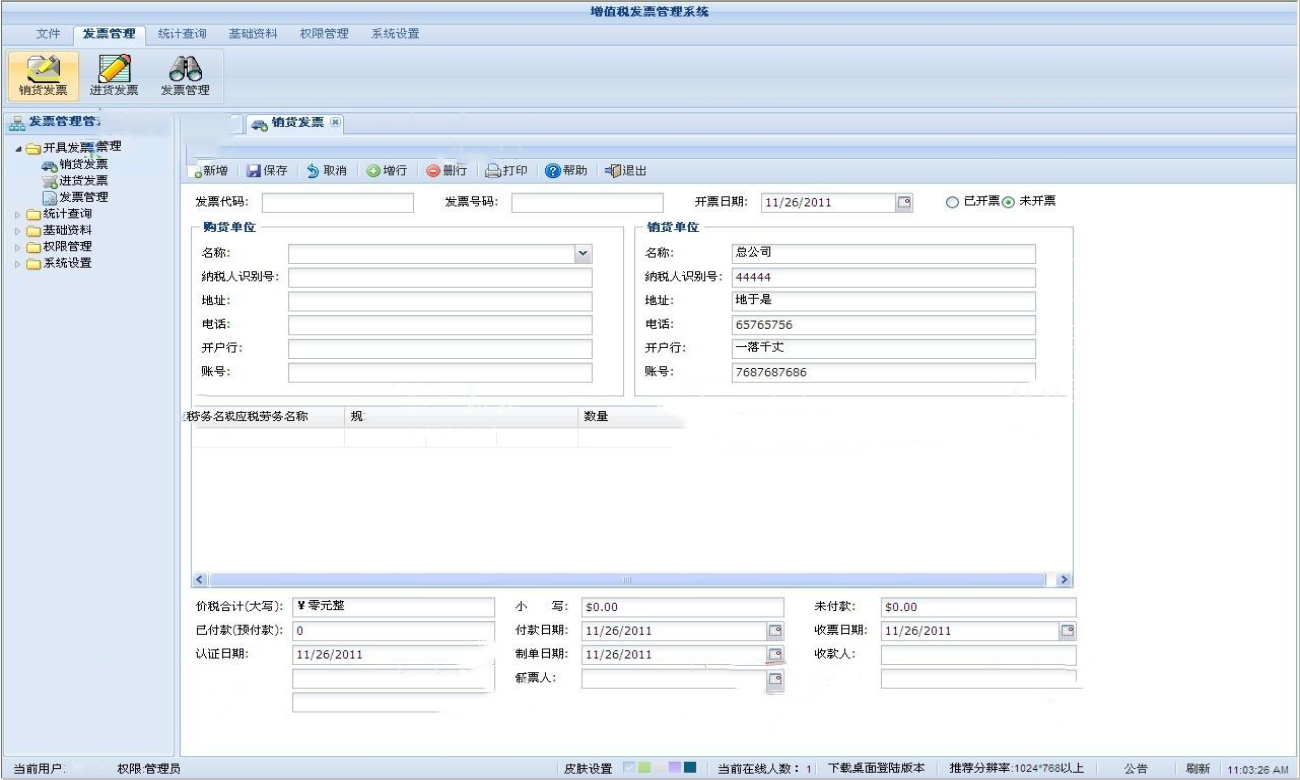
Task: Add a row with 增行
Action: pos(387,171)
